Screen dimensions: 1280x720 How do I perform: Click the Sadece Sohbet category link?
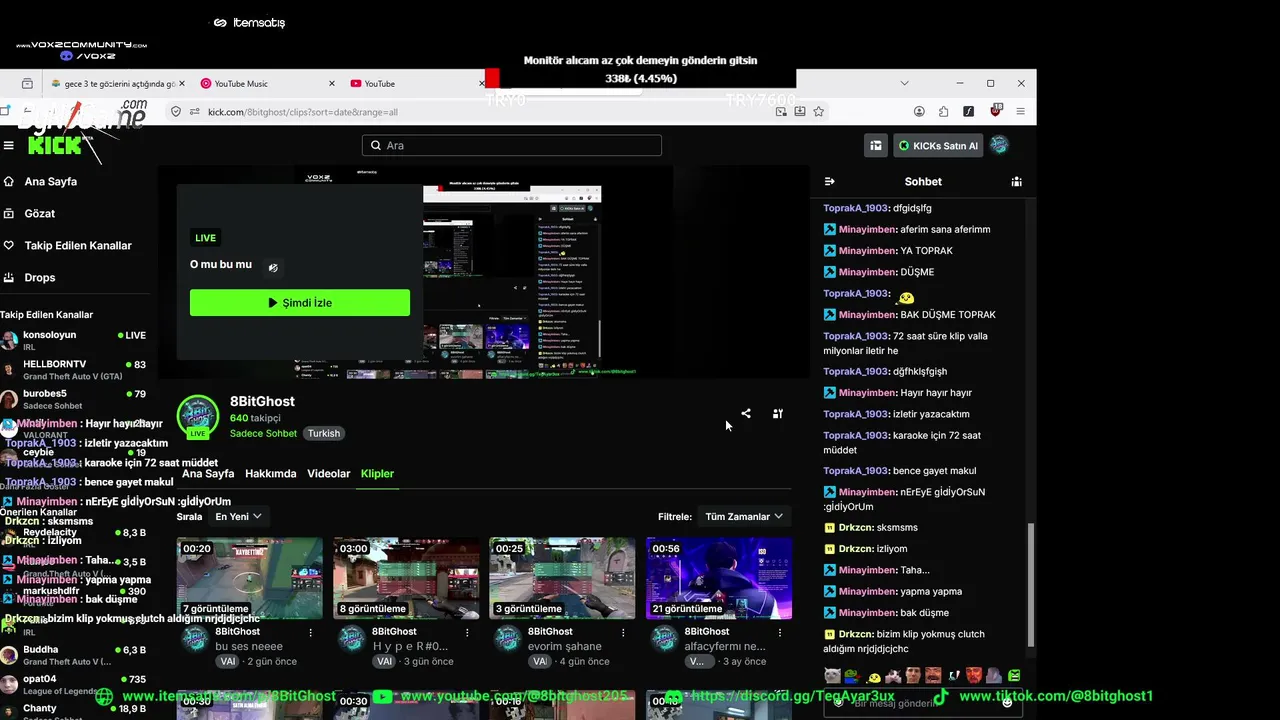(263, 433)
